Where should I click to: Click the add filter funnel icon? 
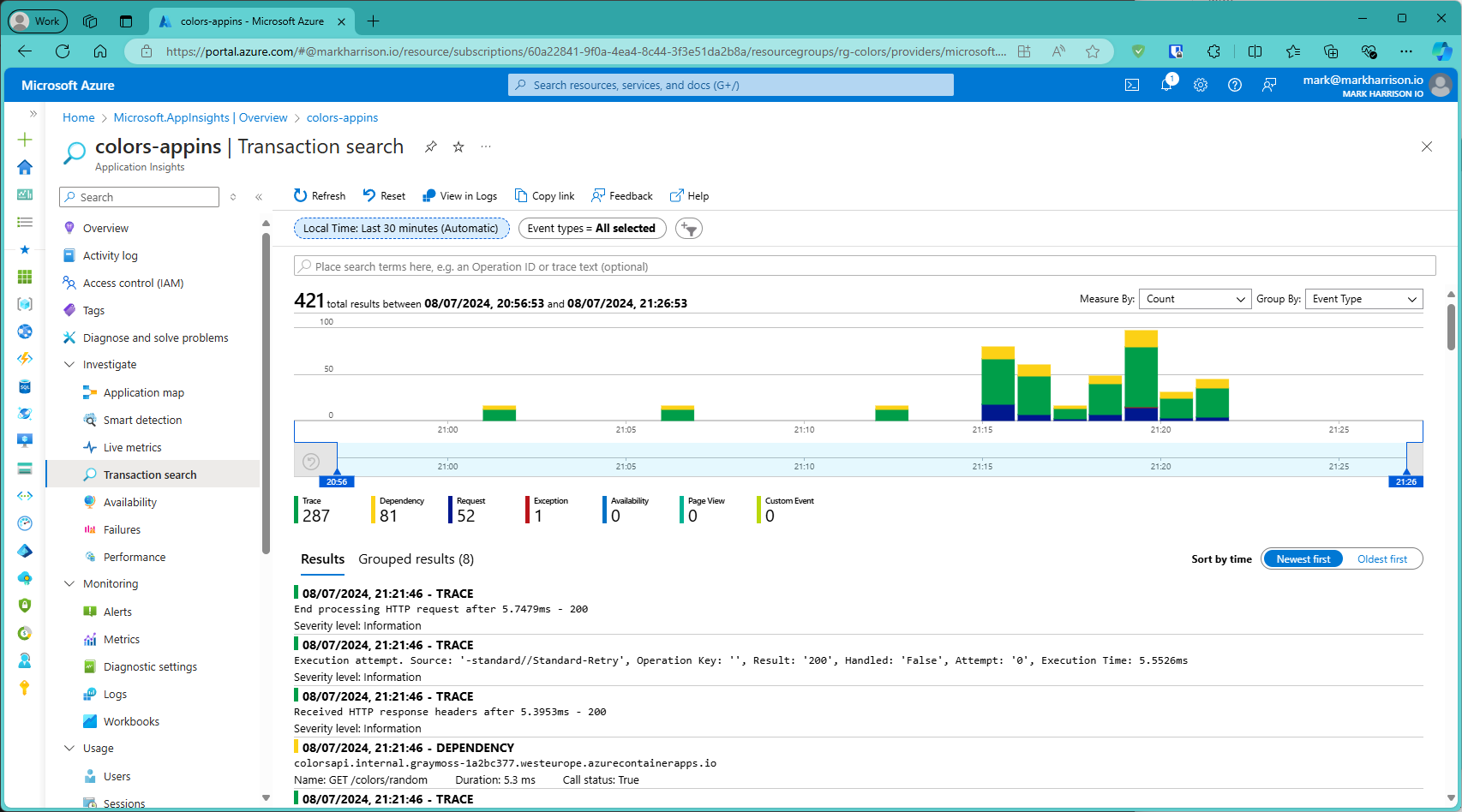click(x=689, y=229)
